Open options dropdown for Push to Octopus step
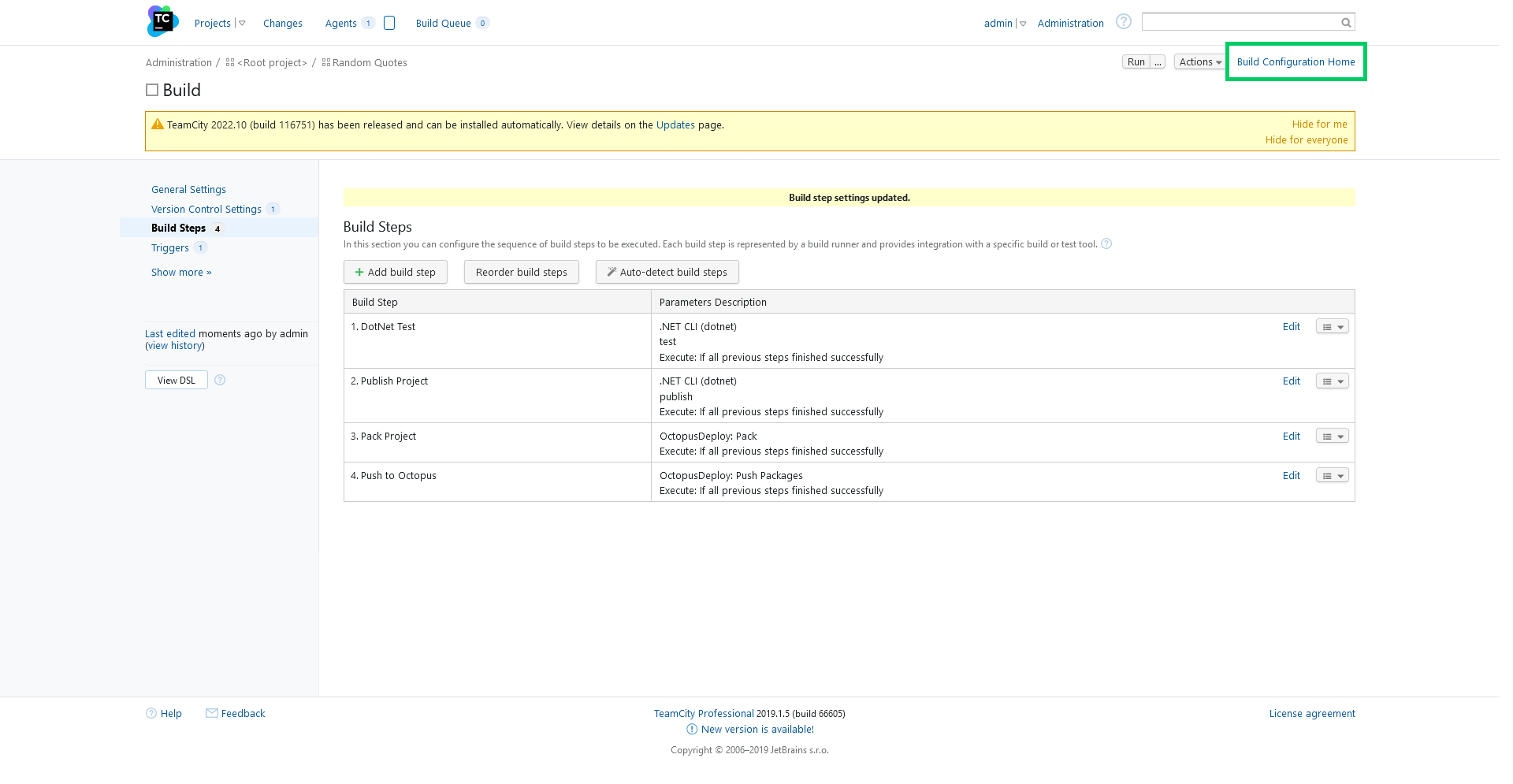The height and width of the screenshot is (784, 1513). 1333,476
